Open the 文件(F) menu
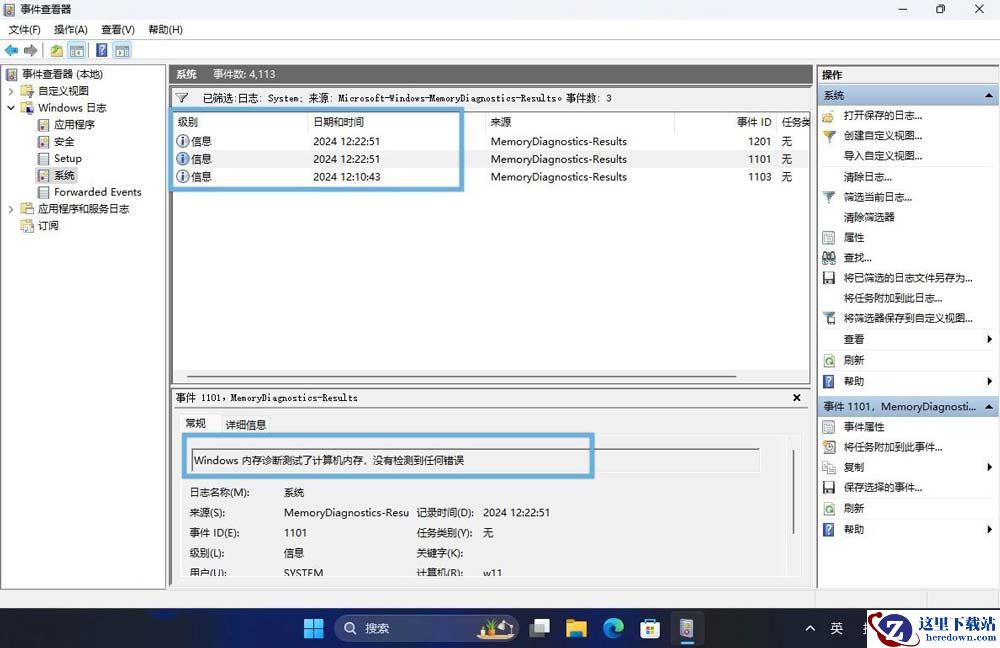The width and height of the screenshot is (1000, 648). 24,30
